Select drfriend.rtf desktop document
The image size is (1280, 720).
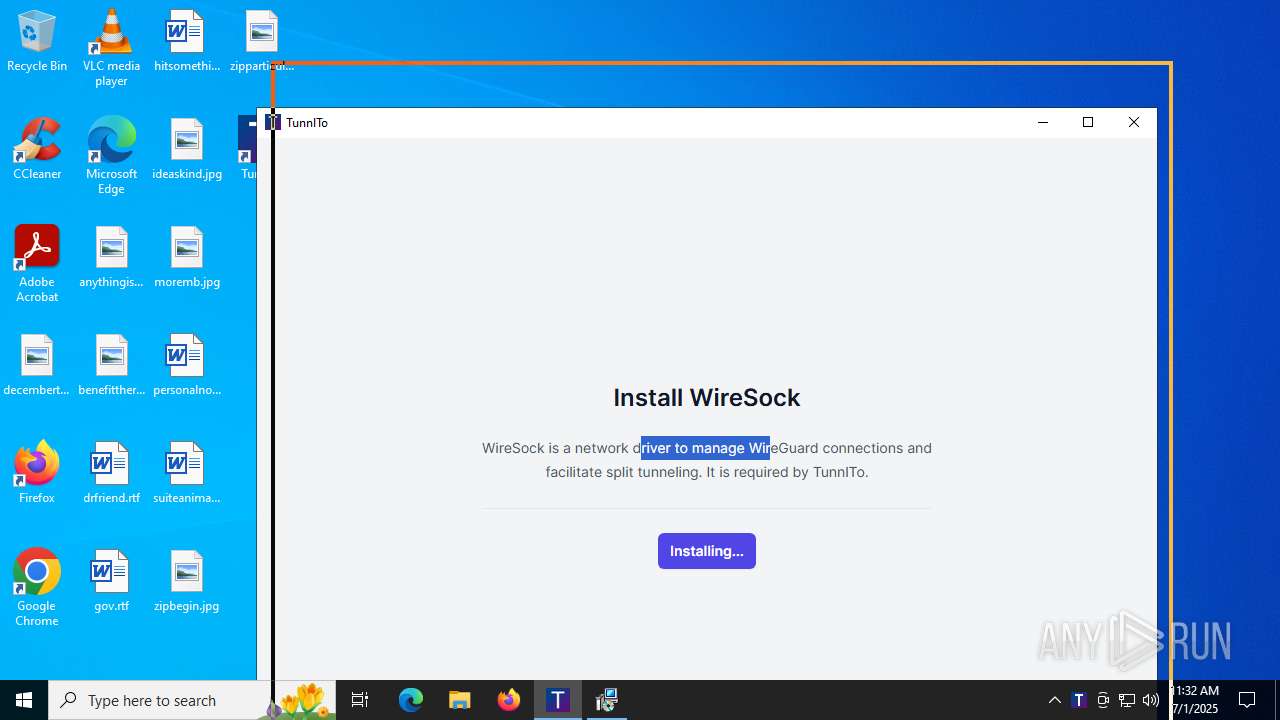tap(111, 473)
